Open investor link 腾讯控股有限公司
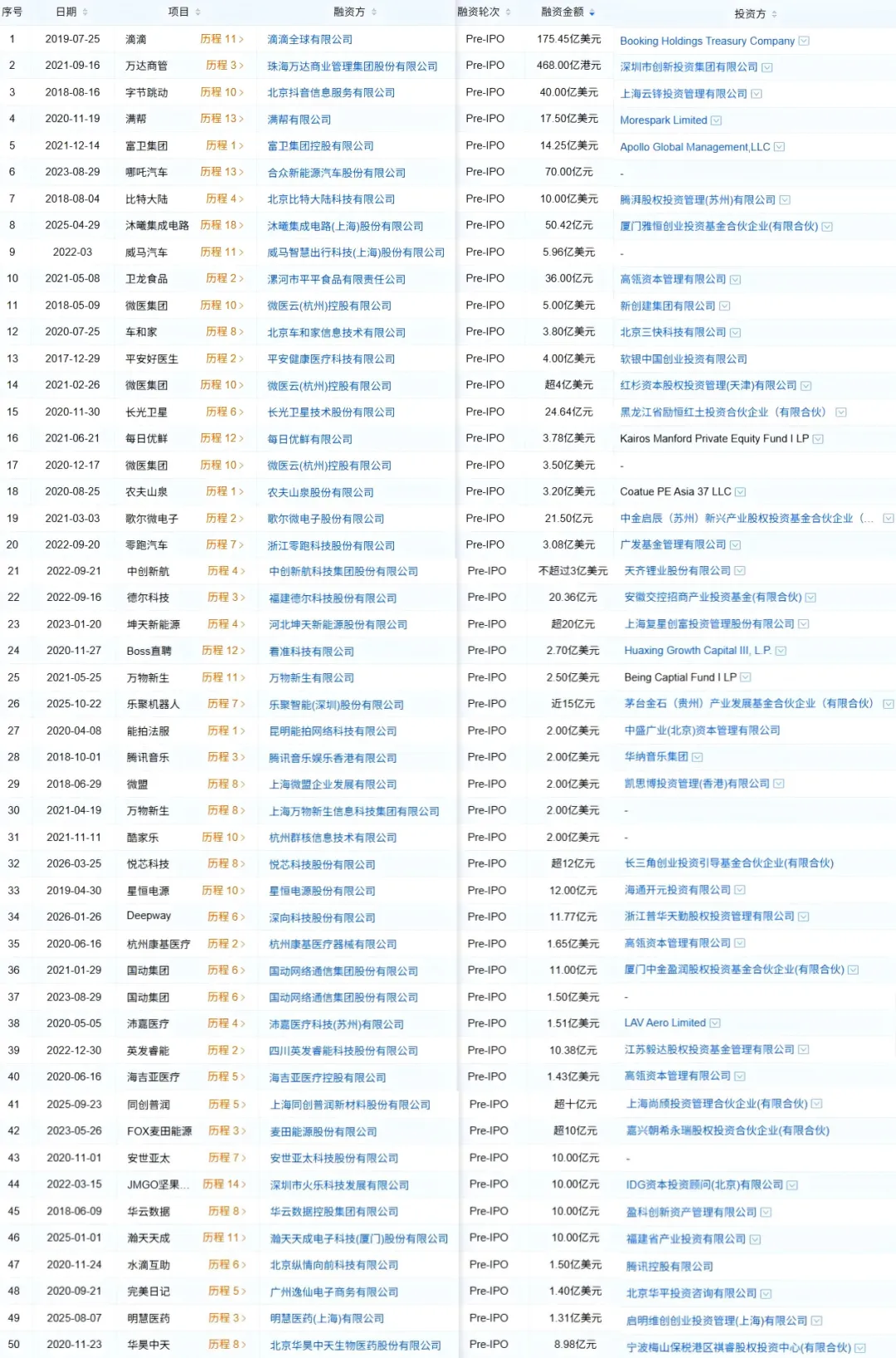The height and width of the screenshot is (1358, 896). (670, 1266)
